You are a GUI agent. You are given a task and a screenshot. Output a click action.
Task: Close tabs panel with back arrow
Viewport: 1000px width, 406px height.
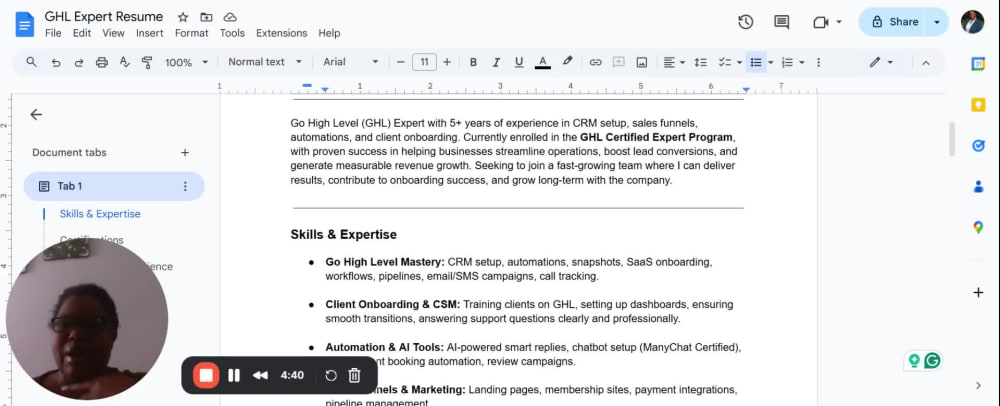click(36, 114)
